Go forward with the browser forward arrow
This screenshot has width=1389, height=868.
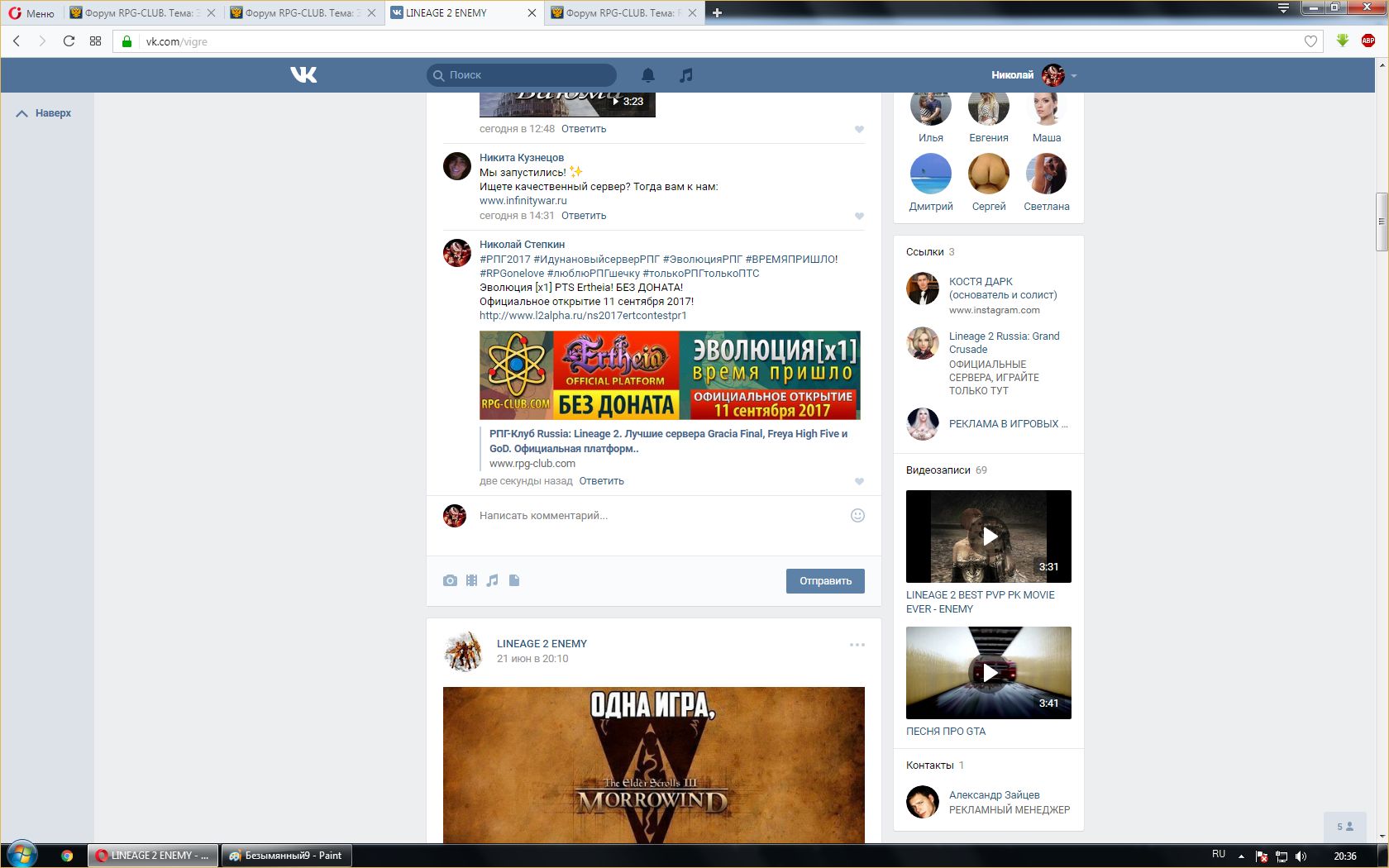click(x=42, y=41)
